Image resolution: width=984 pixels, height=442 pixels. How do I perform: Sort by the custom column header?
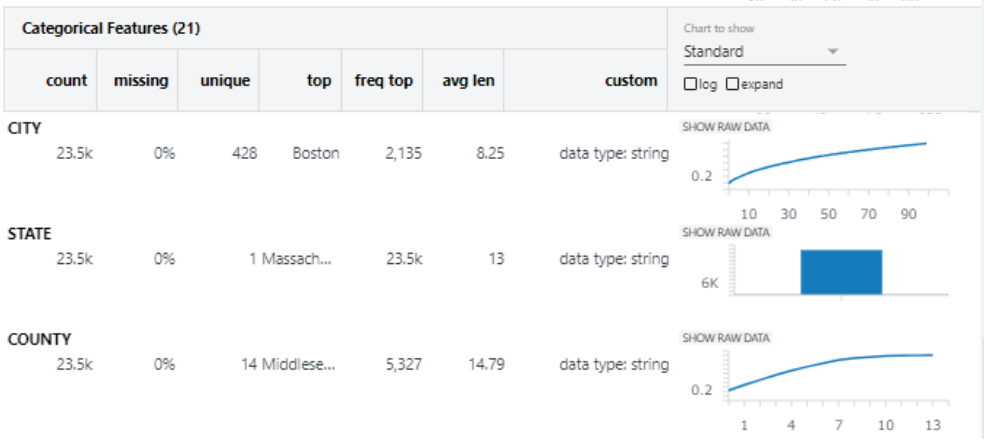tap(631, 80)
